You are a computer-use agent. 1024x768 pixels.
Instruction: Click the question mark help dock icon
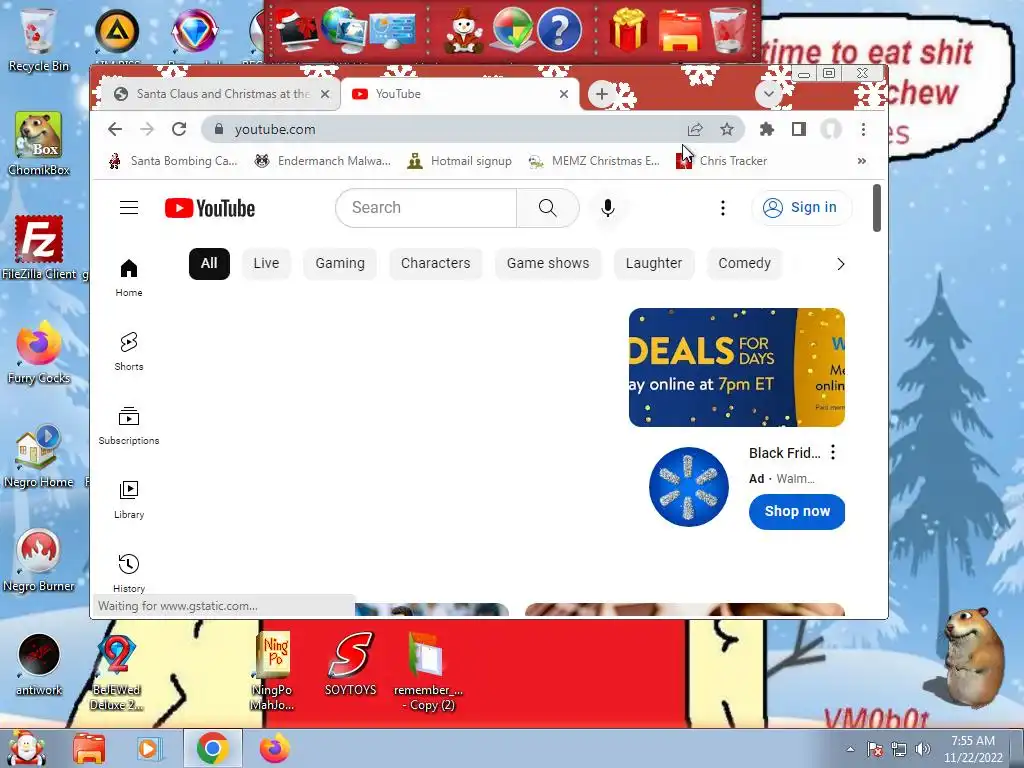pyautogui.click(x=559, y=30)
